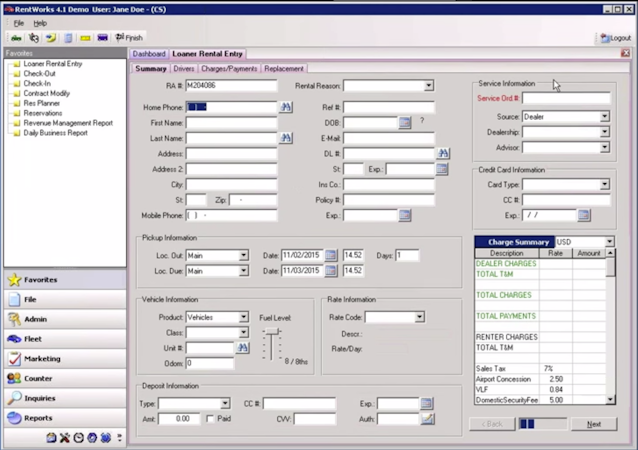Open deposit Exp calendar picker
Viewport: 638px width, 450px height.
[426, 403]
